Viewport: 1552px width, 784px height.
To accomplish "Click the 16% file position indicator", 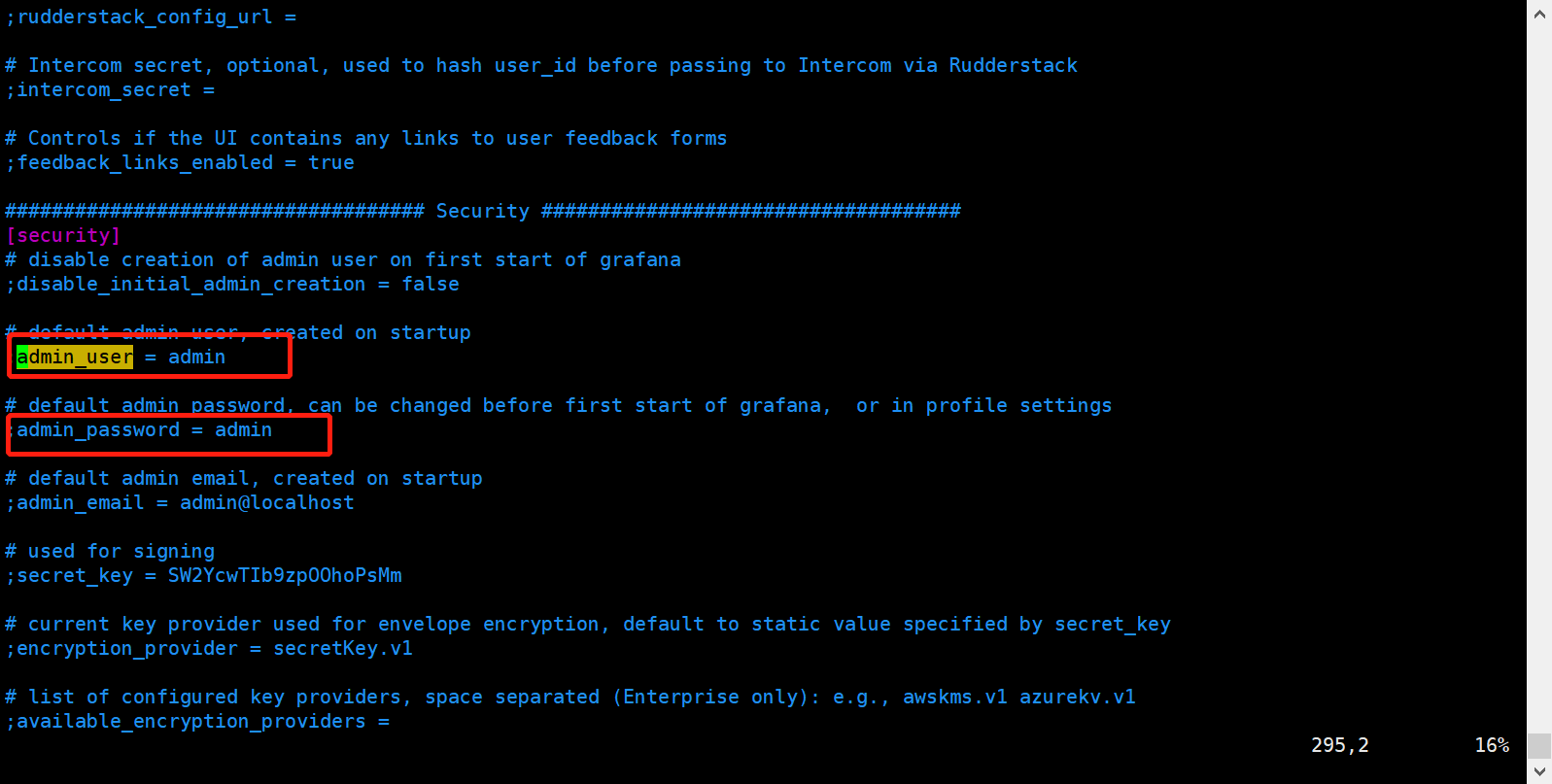I will pyautogui.click(x=1492, y=745).
